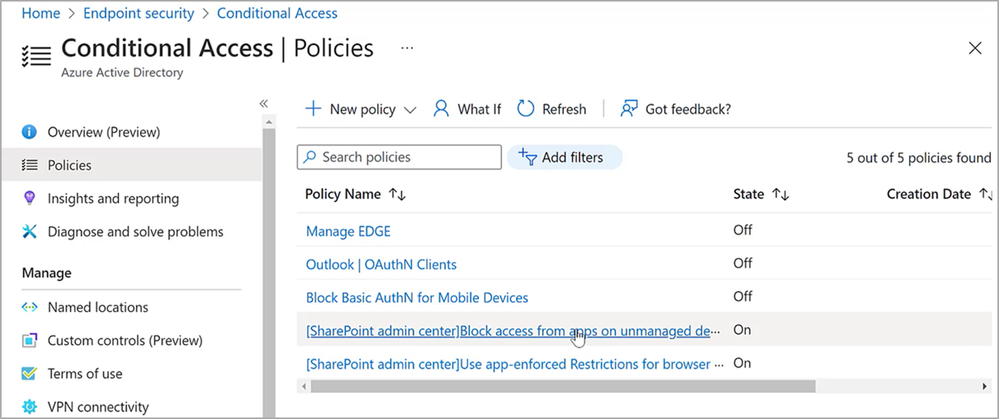The width and height of the screenshot is (999, 419).
Task: Click the Named locations icon
Action: click(x=29, y=307)
